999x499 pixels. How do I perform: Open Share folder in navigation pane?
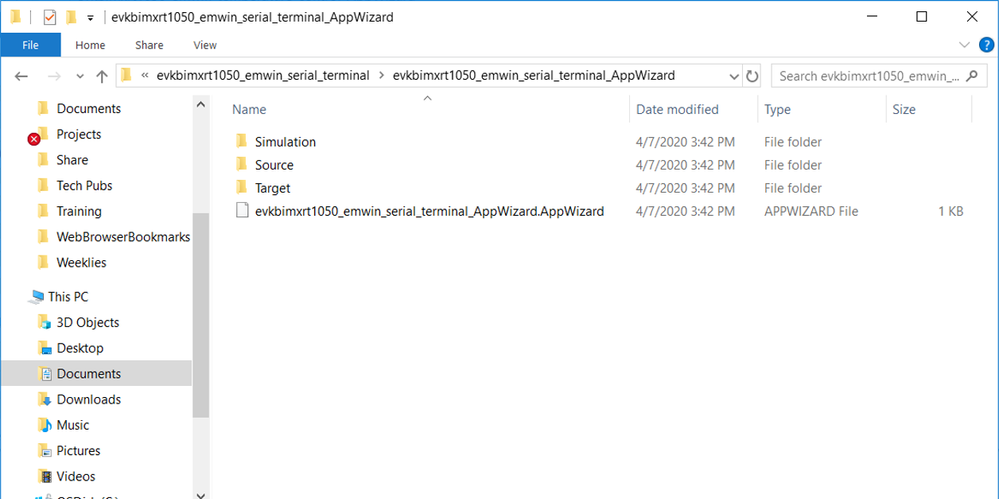[x=72, y=160]
